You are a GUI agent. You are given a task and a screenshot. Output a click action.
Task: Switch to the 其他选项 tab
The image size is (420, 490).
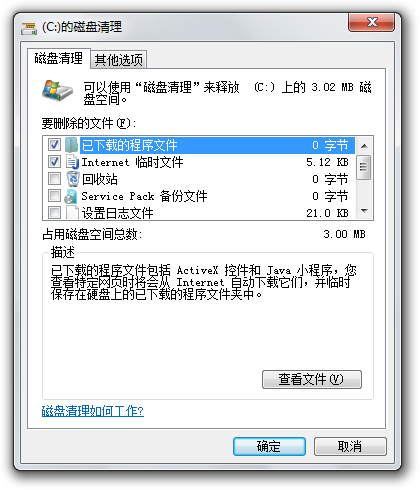click(119, 60)
